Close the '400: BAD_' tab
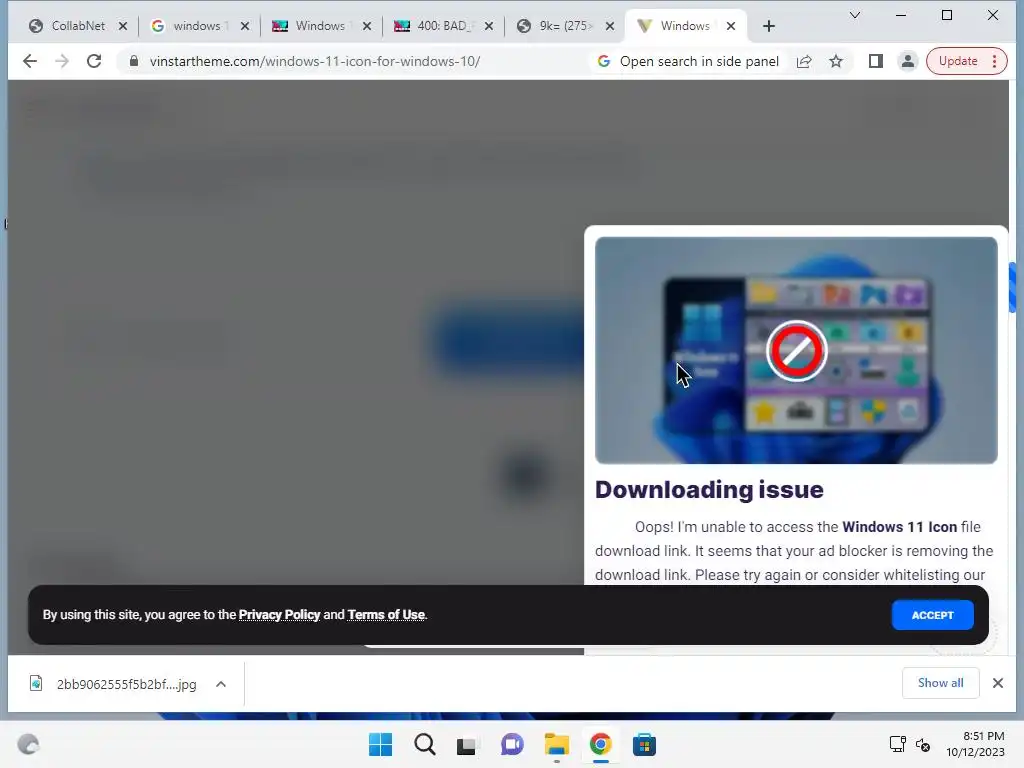Image resolution: width=1024 pixels, height=768 pixels. point(488,26)
